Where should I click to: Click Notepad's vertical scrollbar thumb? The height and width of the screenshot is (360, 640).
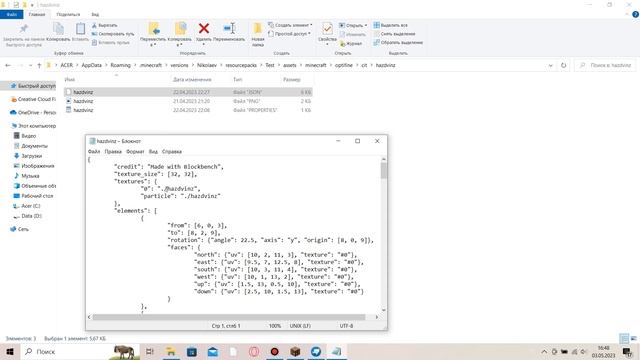[384, 170]
